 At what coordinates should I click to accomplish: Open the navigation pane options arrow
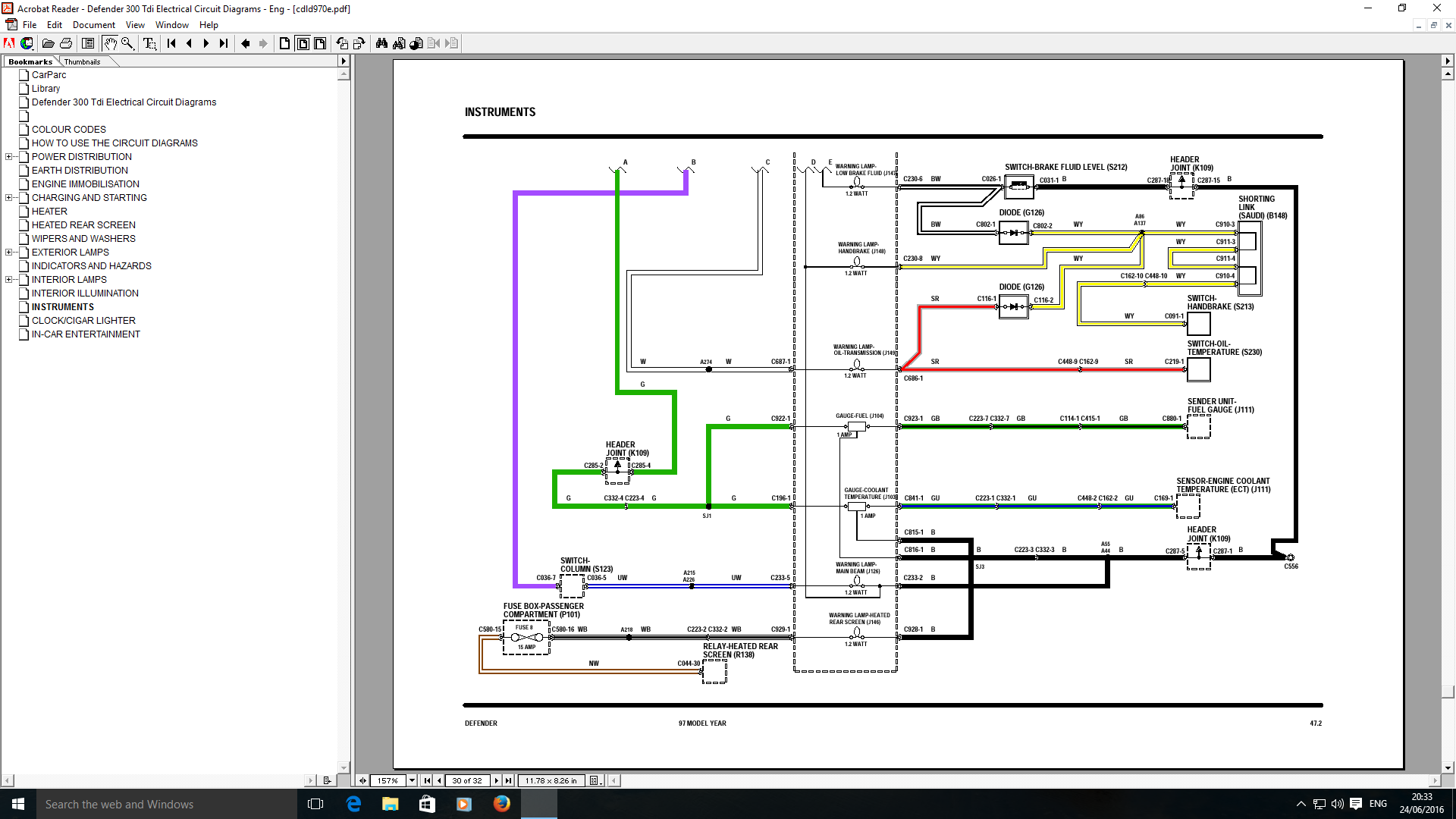point(344,61)
